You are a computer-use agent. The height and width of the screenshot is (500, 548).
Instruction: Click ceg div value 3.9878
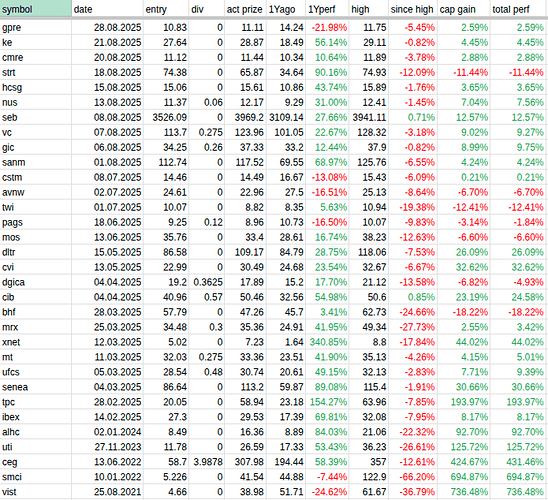tap(207, 462)
